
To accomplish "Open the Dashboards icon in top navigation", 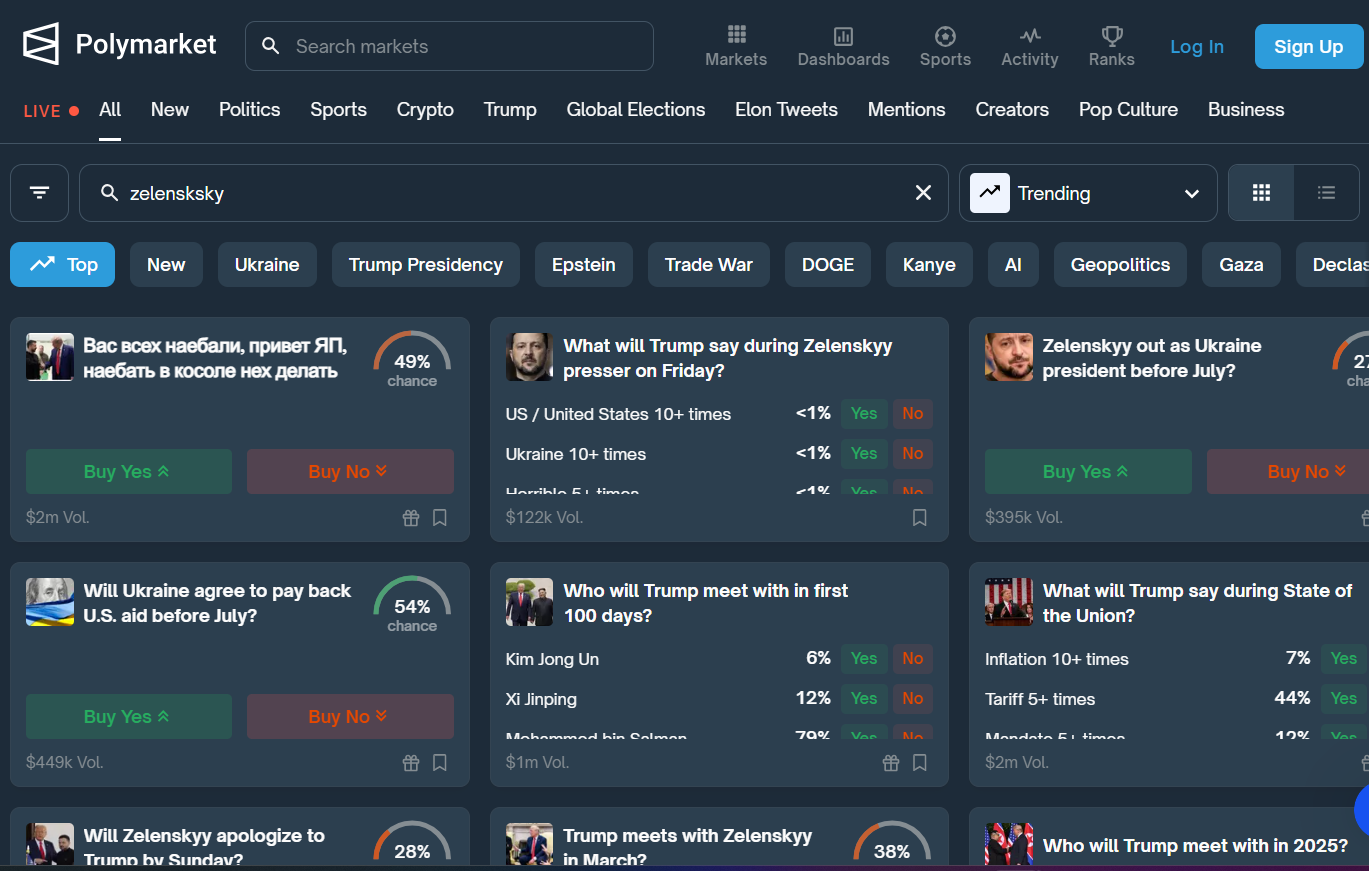I will click(843, 36).
